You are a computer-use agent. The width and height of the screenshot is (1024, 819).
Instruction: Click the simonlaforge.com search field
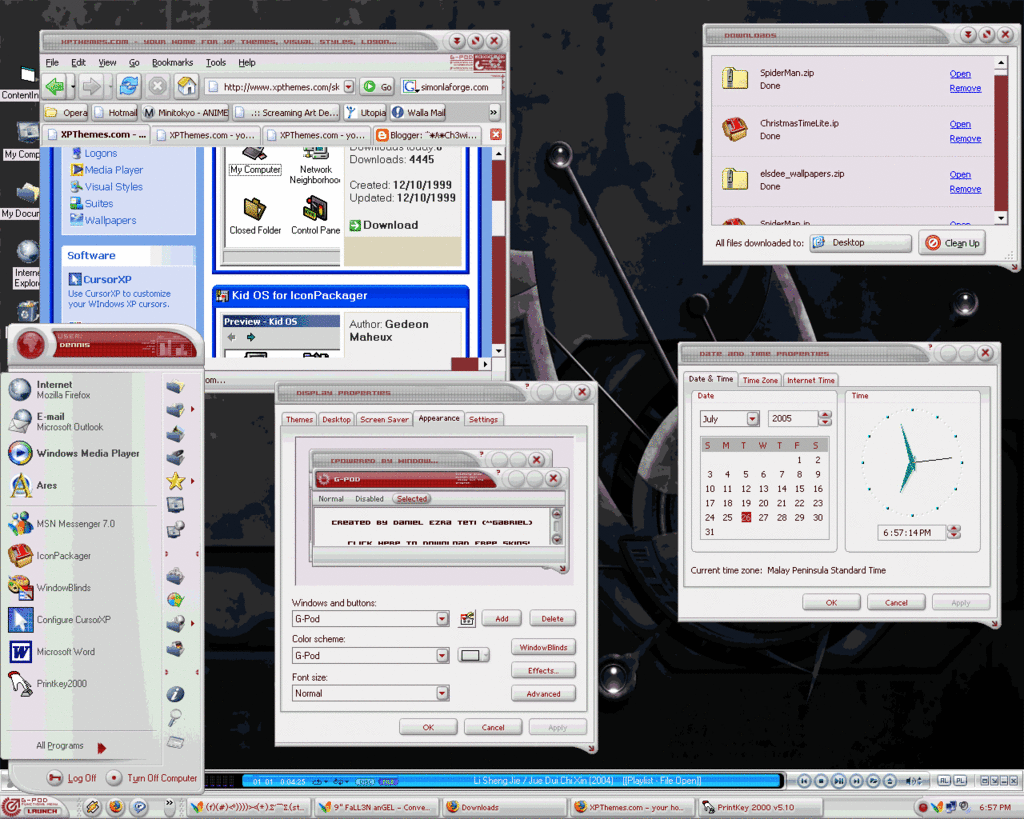(x=453, y=86)
